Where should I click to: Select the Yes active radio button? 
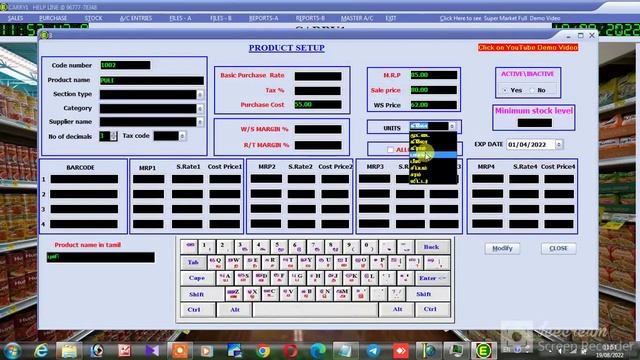[505, 90]
